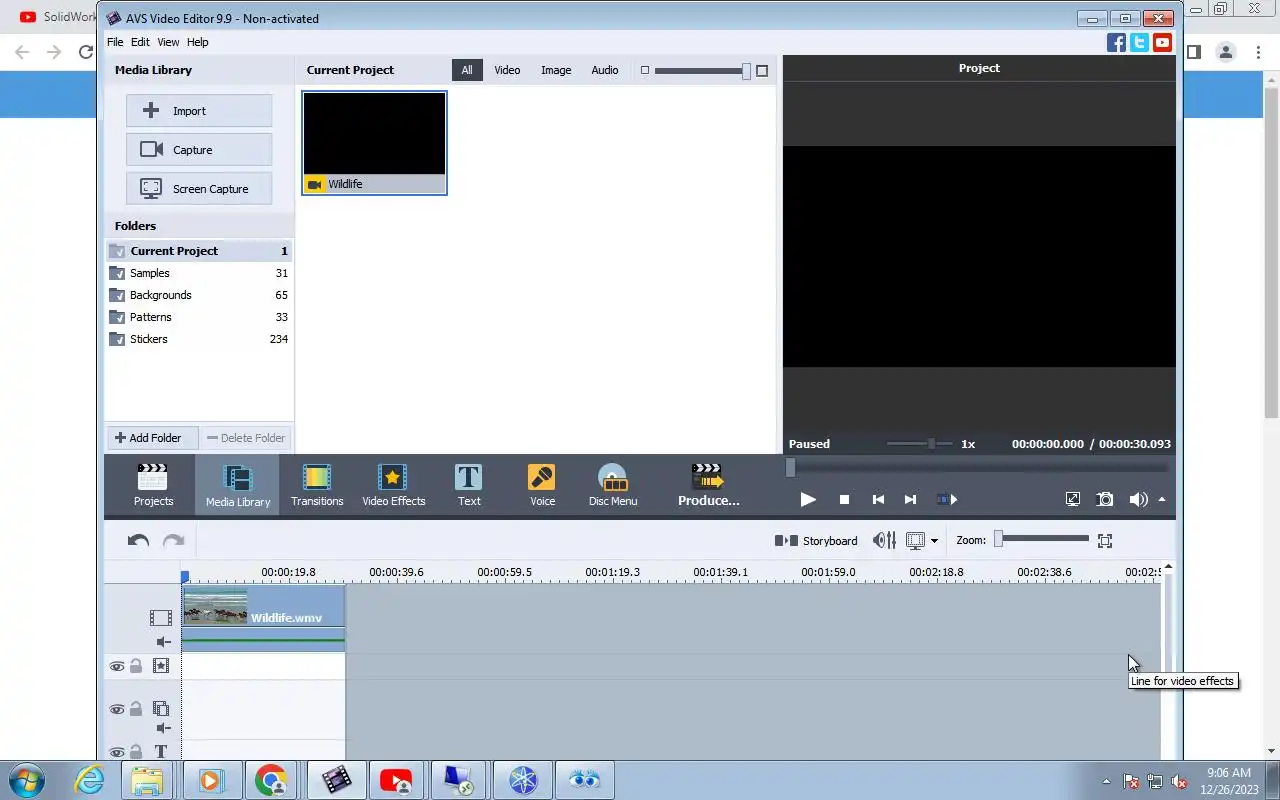The height and width of the screenshot is (800, 1280).
Task: Click the main video track icon
Action: point(161,618)
